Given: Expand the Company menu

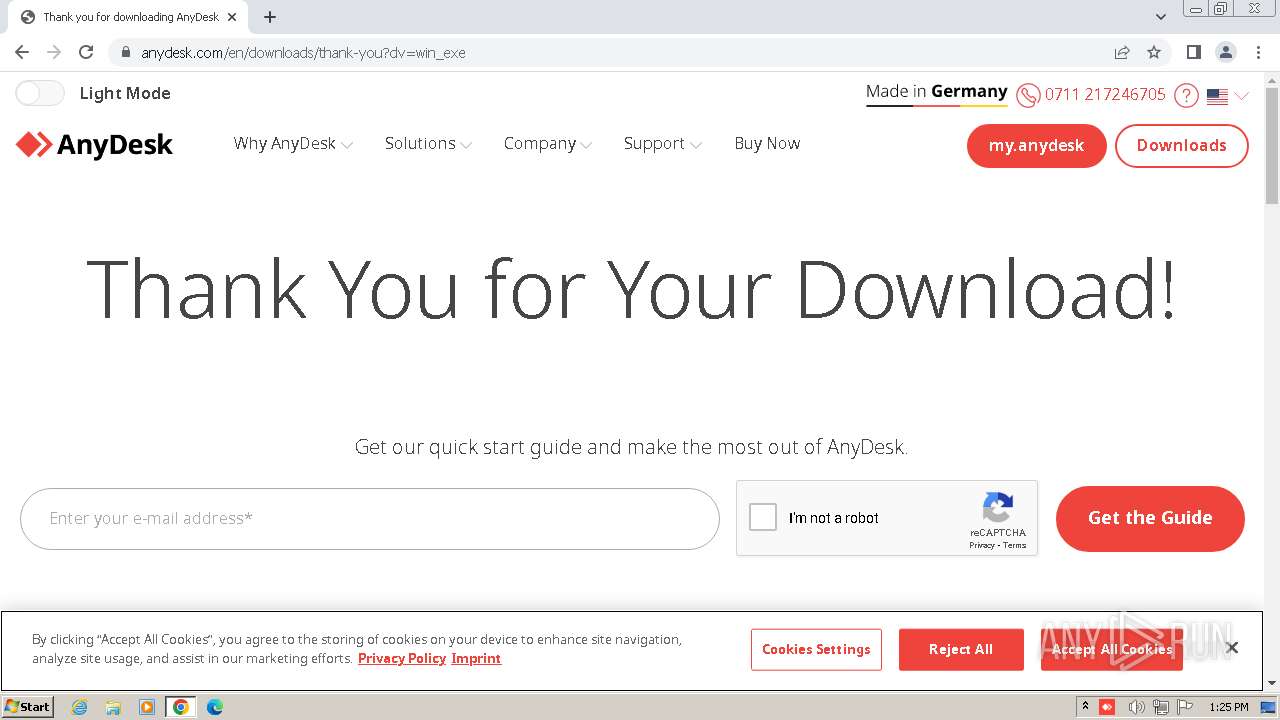Looking at the screenshot, I should pos(548,144).
